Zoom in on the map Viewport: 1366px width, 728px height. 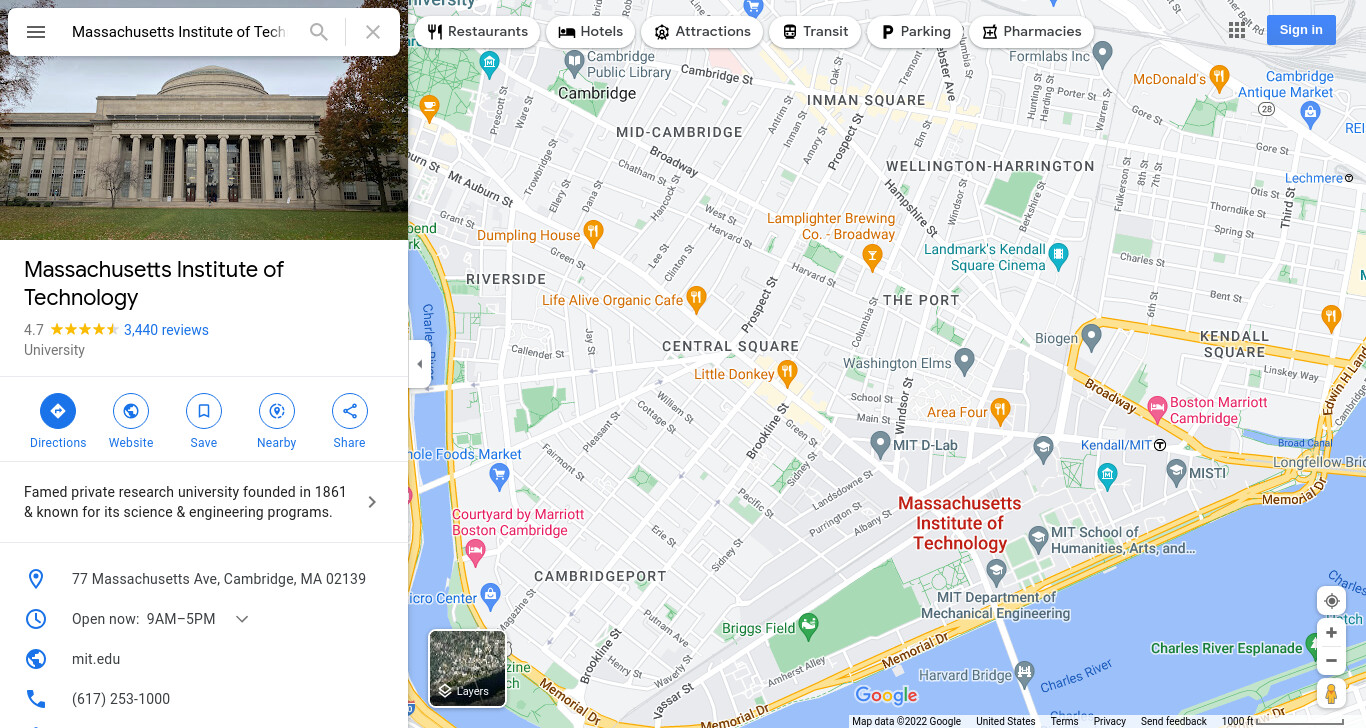click(1331, 633)
